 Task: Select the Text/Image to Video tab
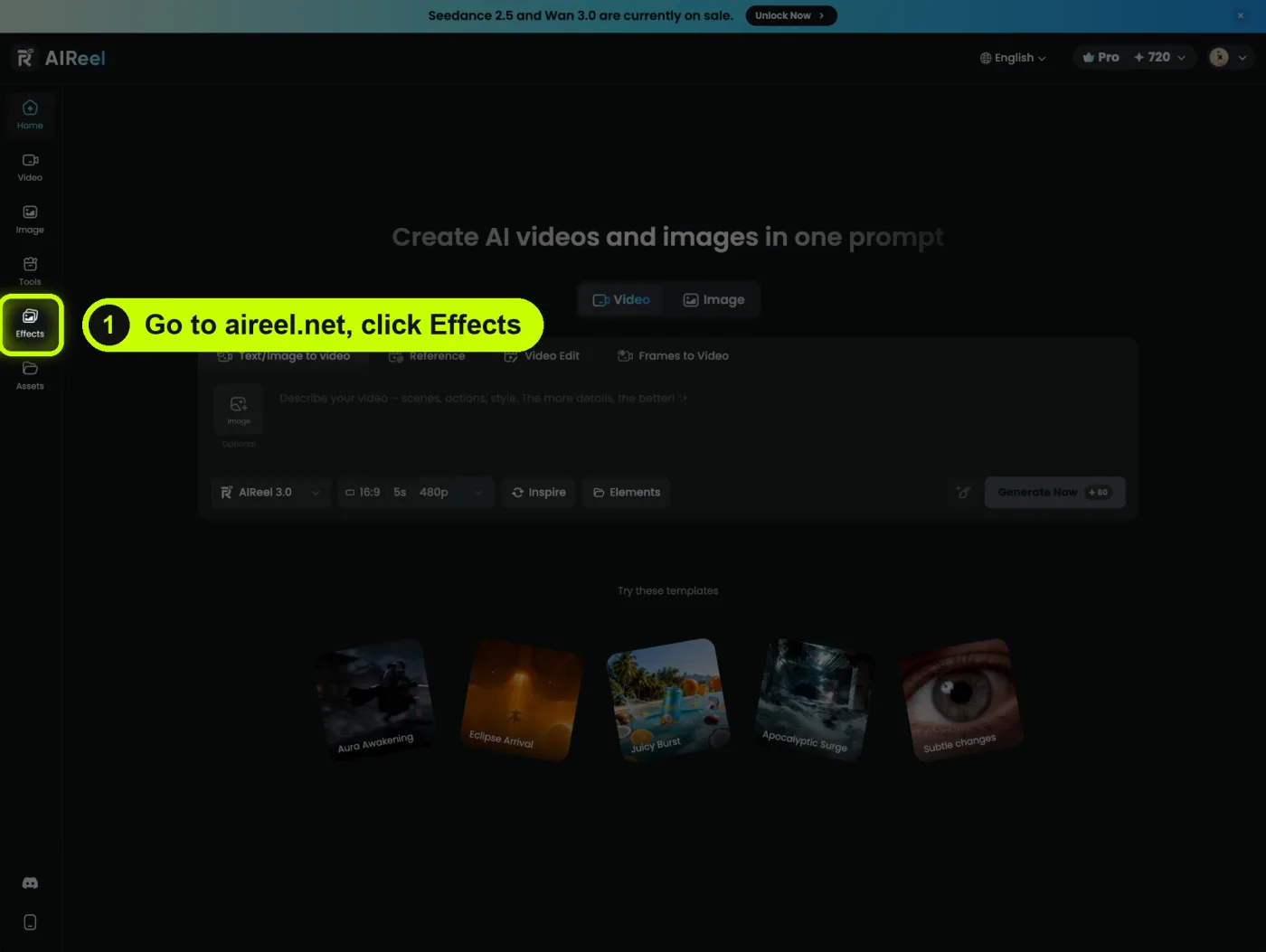(x=284, y=355)
